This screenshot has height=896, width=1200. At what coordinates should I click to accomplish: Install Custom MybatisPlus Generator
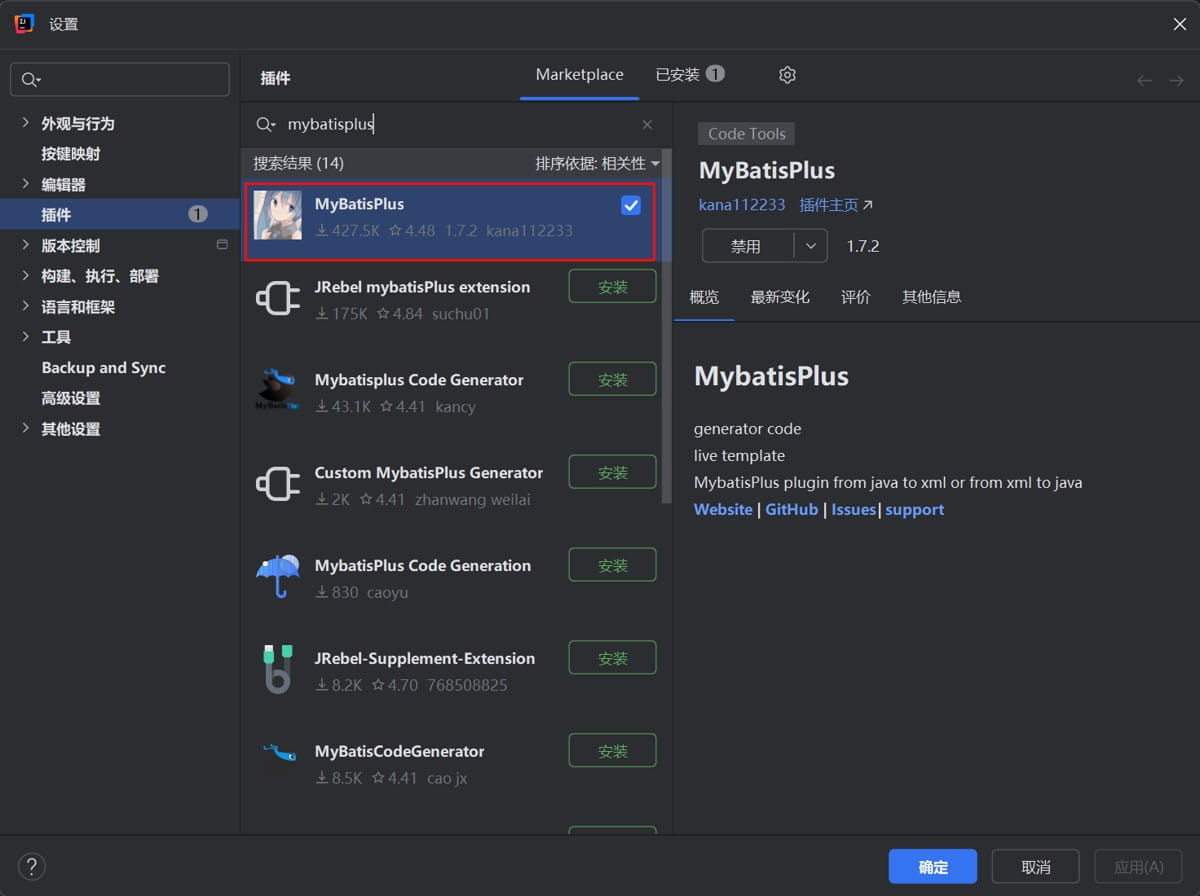tap(613, 472)
